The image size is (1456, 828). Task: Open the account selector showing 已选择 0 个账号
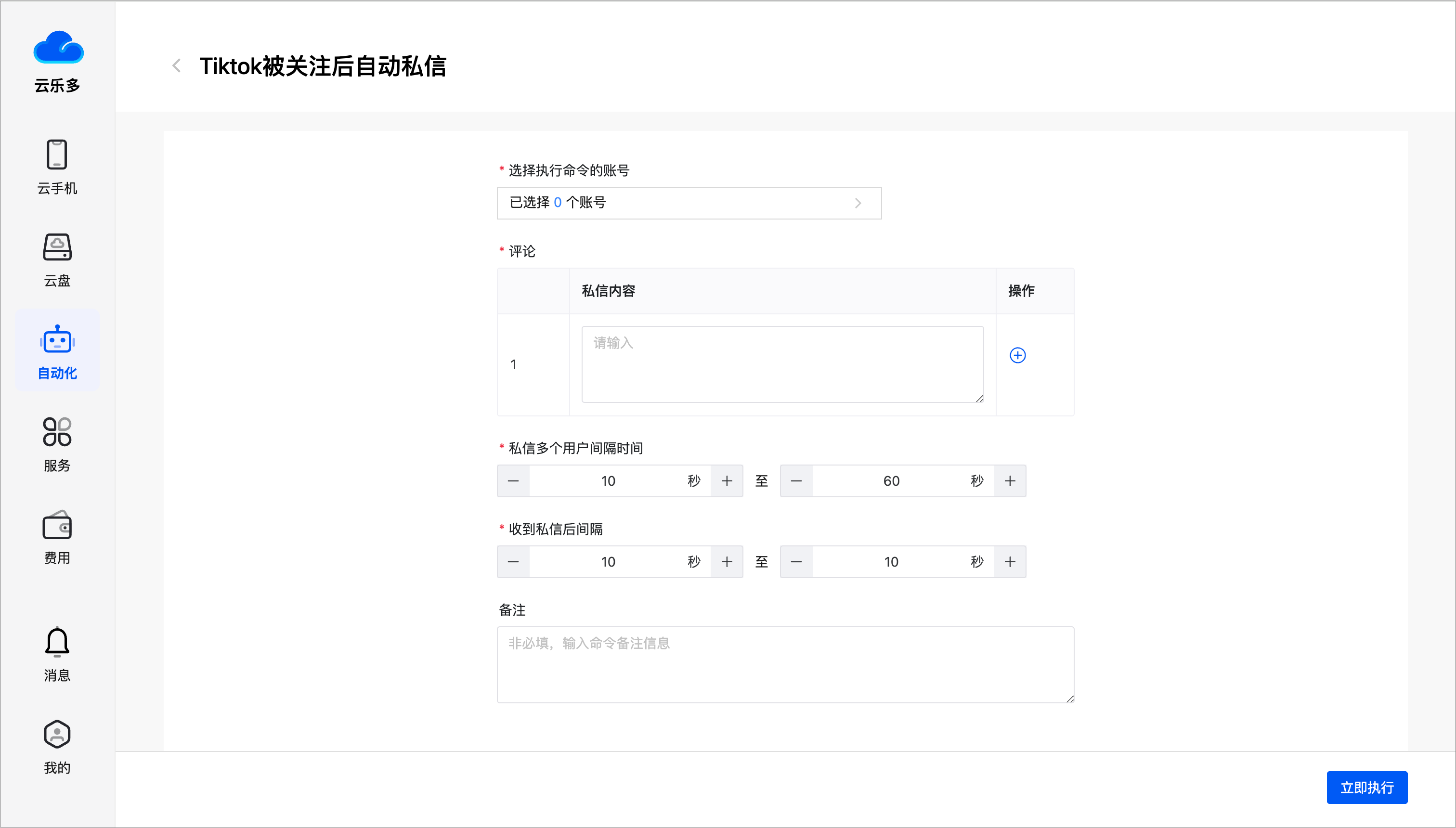click(x=689, y=203)
